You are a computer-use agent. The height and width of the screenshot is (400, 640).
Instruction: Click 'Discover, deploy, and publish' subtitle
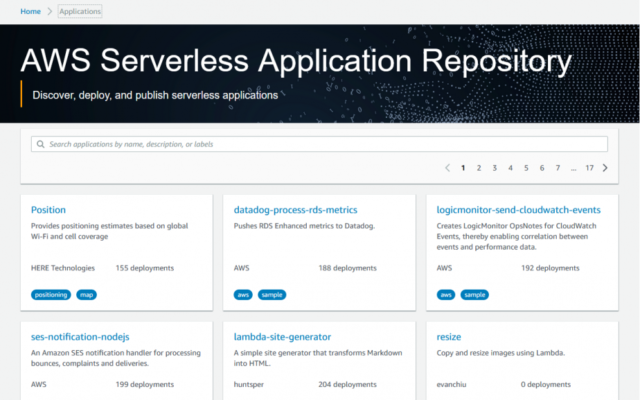point(155,95)
